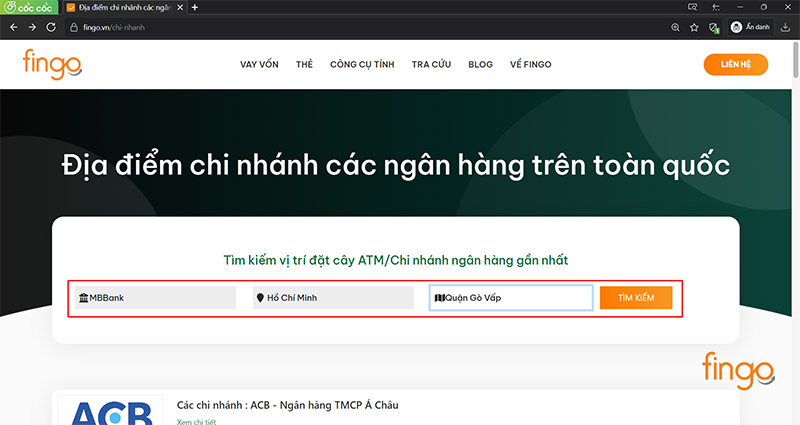Viewport: 800px width, 425px height.
Task: Open the Hồ Chí Minh province dropdown
Action: click(x=333, y=298)
